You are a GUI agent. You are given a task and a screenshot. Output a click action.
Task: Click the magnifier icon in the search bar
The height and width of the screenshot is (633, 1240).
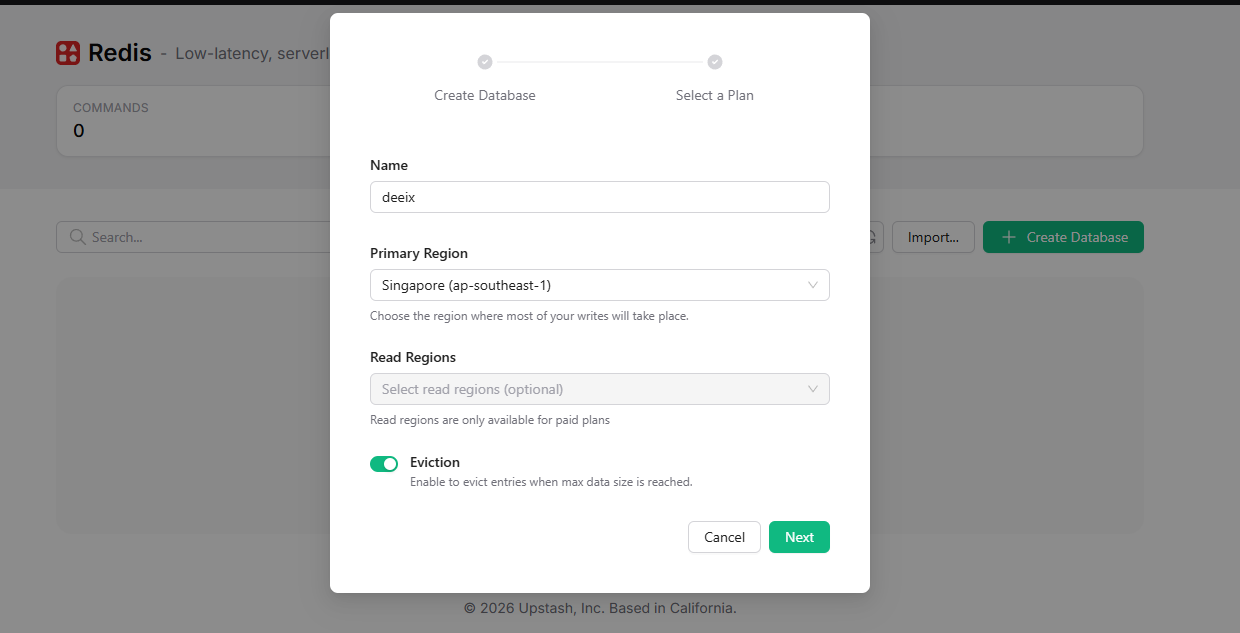(x=76, y=237)
